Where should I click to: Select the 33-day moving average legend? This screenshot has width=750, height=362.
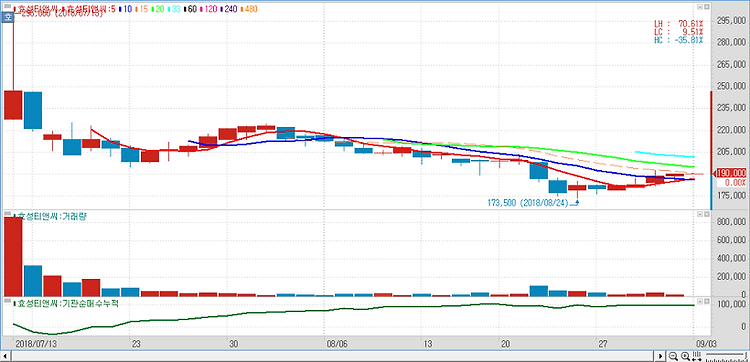pyautogui.click(x=175, y=9)
